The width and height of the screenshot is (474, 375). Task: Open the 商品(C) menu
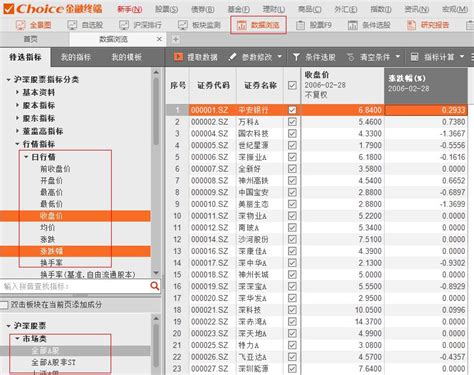click(310, 9)
